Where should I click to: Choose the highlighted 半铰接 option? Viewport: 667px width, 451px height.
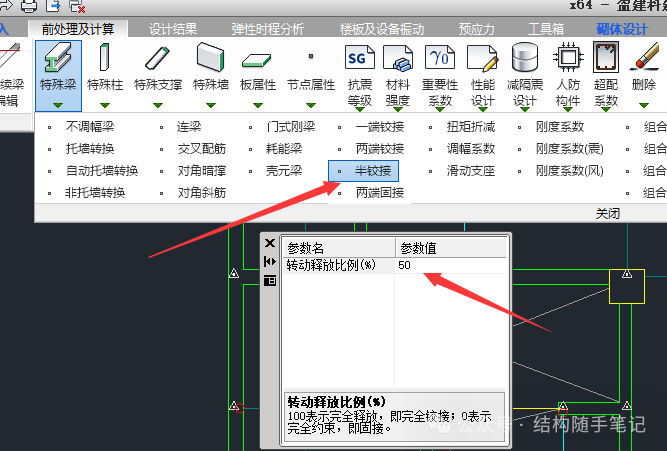coord(363,171)
